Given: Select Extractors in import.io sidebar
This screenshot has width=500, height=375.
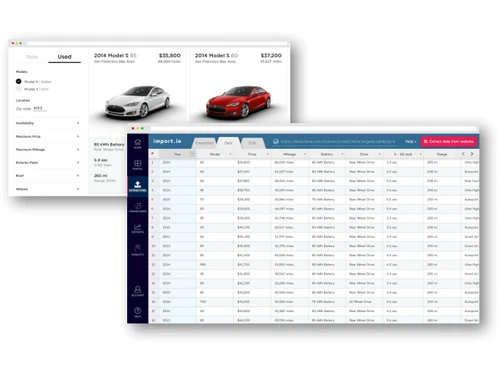Looking at the screenshot, I should click(138, 186).
